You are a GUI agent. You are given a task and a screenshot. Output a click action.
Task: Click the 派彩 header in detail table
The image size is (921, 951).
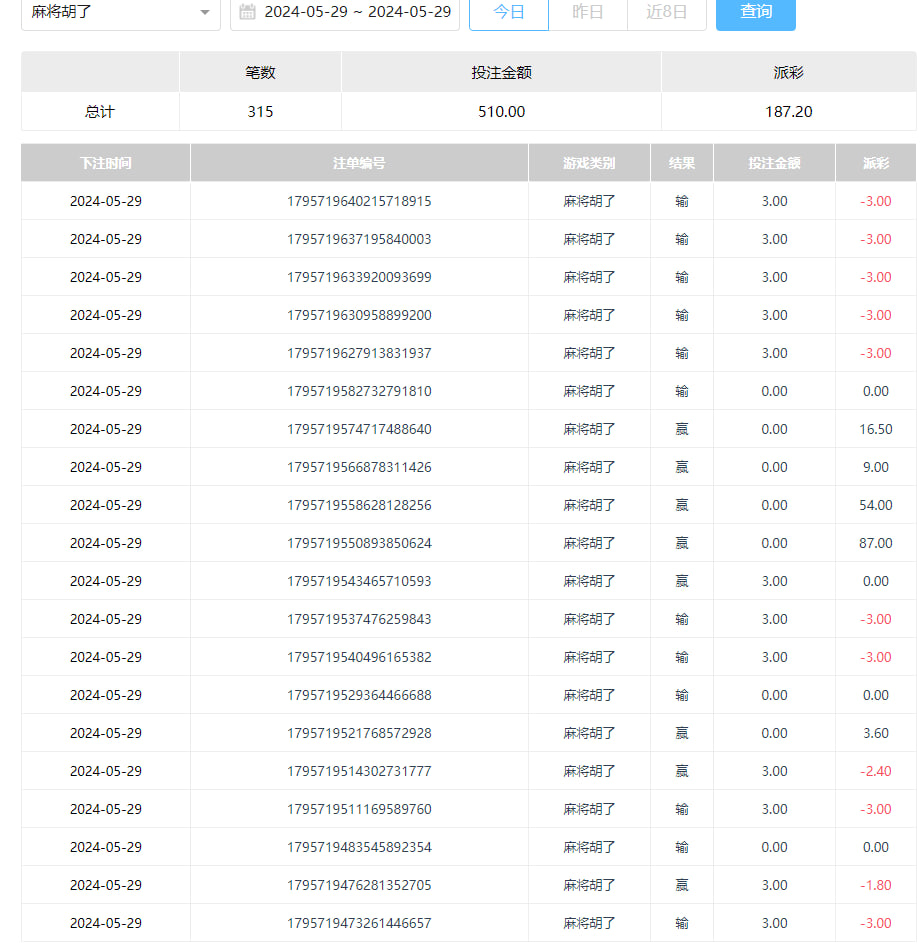[876, 163]
